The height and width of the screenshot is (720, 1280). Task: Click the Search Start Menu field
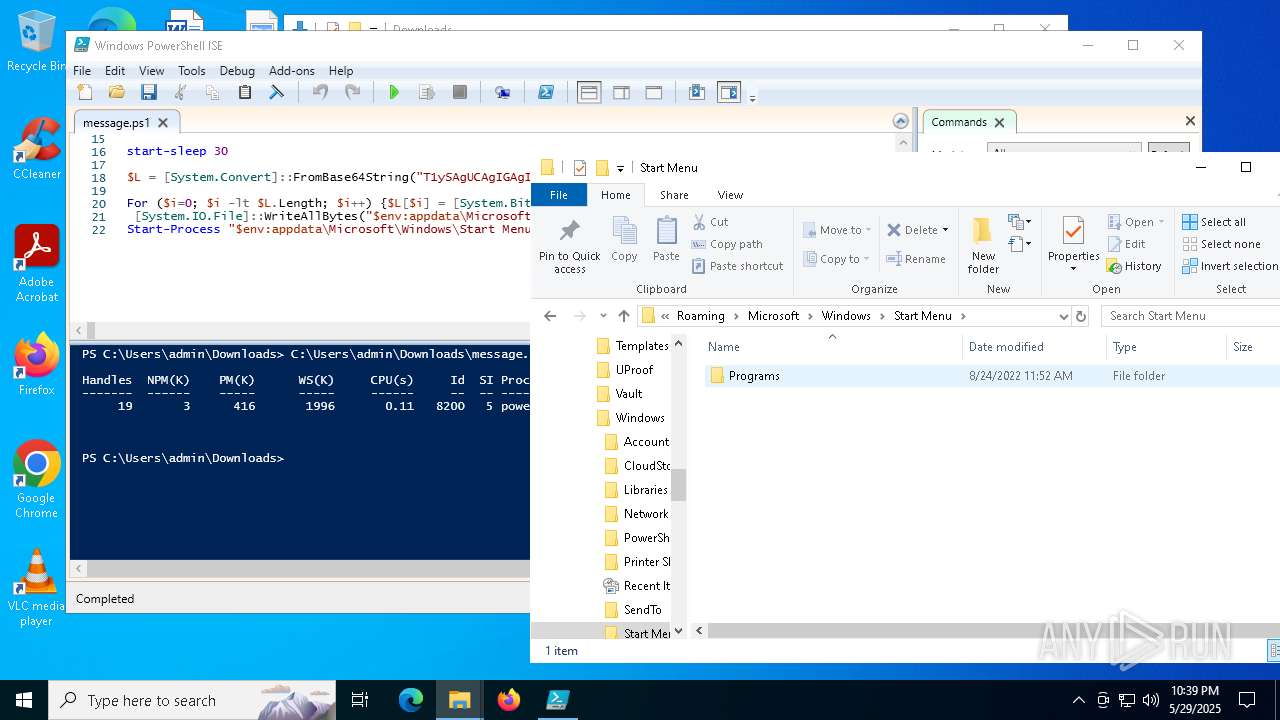click(x=1190, y=316)
